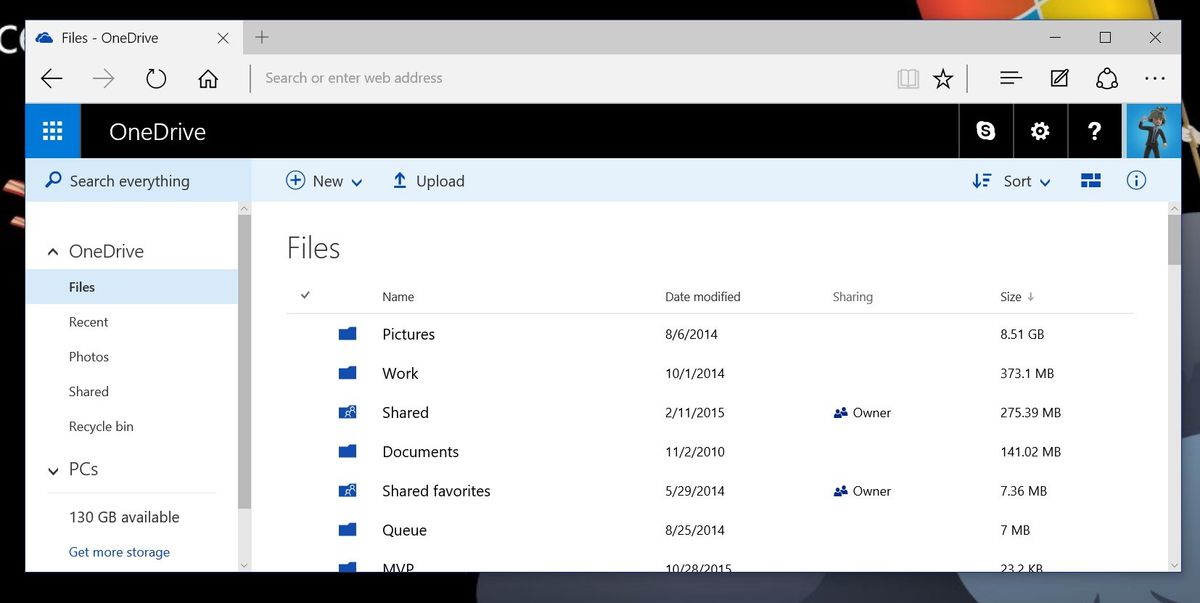
Task: Open OneDrive help
Action: pyautogui.click(x=1094, y=131)
